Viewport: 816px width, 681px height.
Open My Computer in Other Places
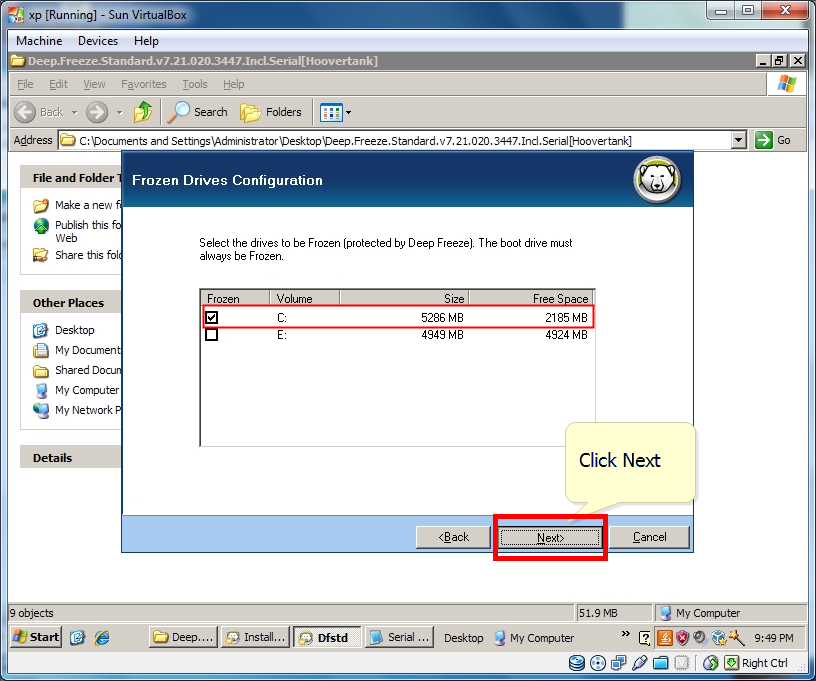click(76, 390)
